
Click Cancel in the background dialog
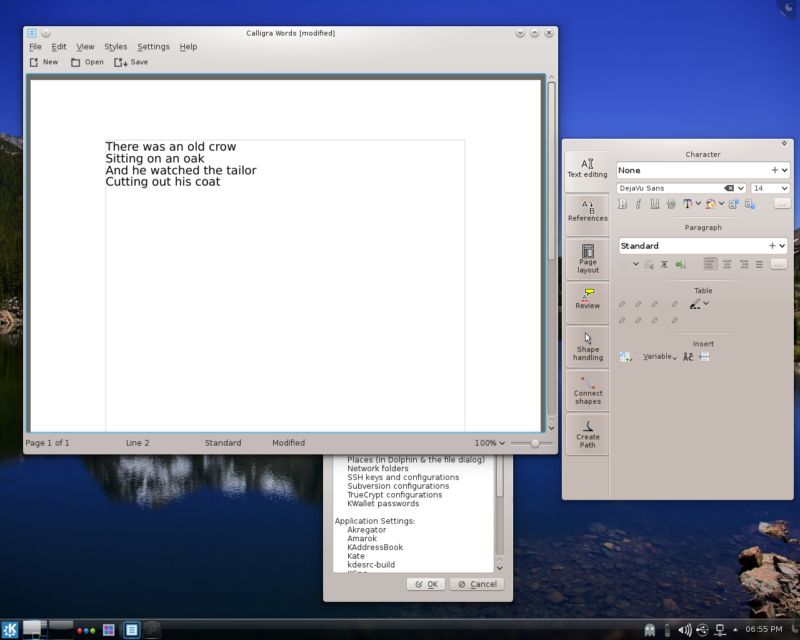477,584
